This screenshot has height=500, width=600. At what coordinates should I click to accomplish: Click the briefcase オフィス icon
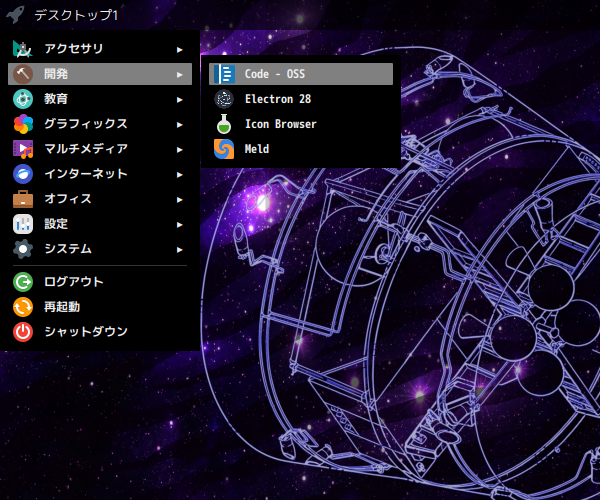click(23, 199)
